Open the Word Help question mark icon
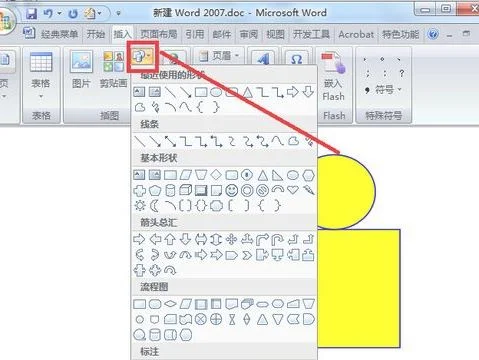This screenshot has height=360, width=479. [x=433, y=34]
